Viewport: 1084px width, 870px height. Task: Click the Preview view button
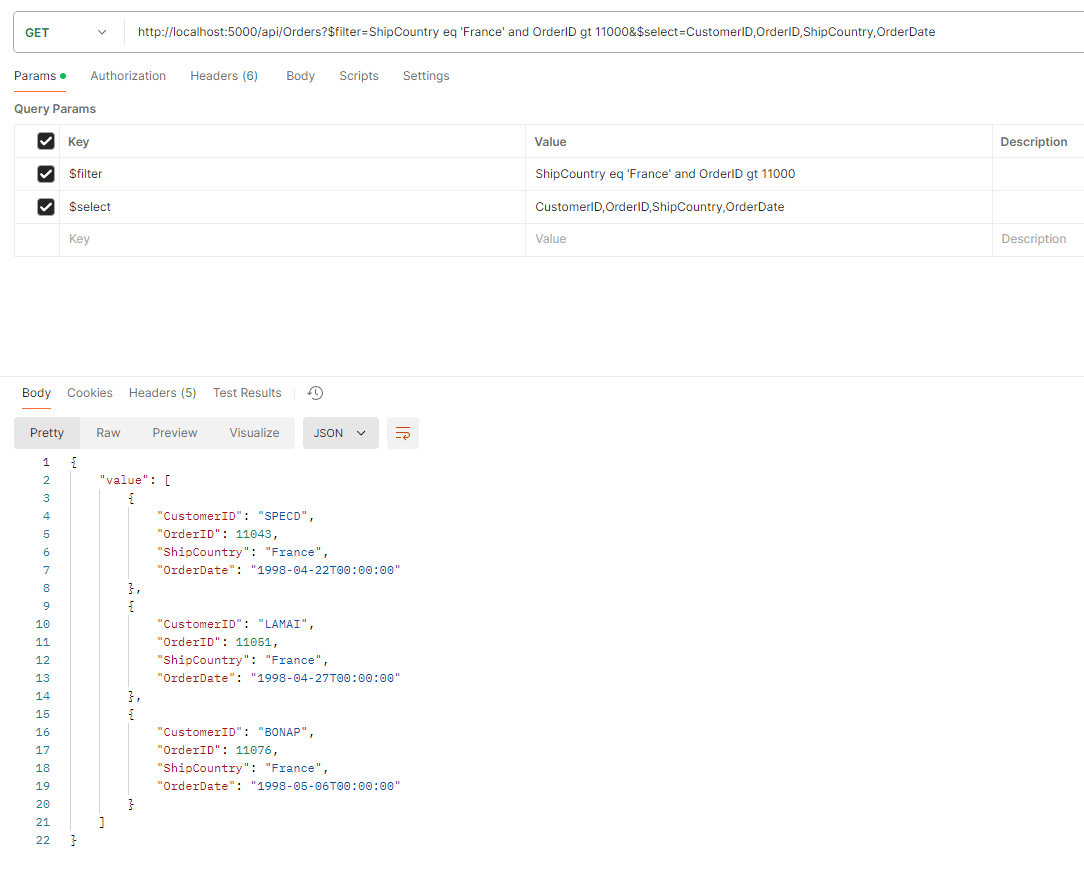pos(175,433)
